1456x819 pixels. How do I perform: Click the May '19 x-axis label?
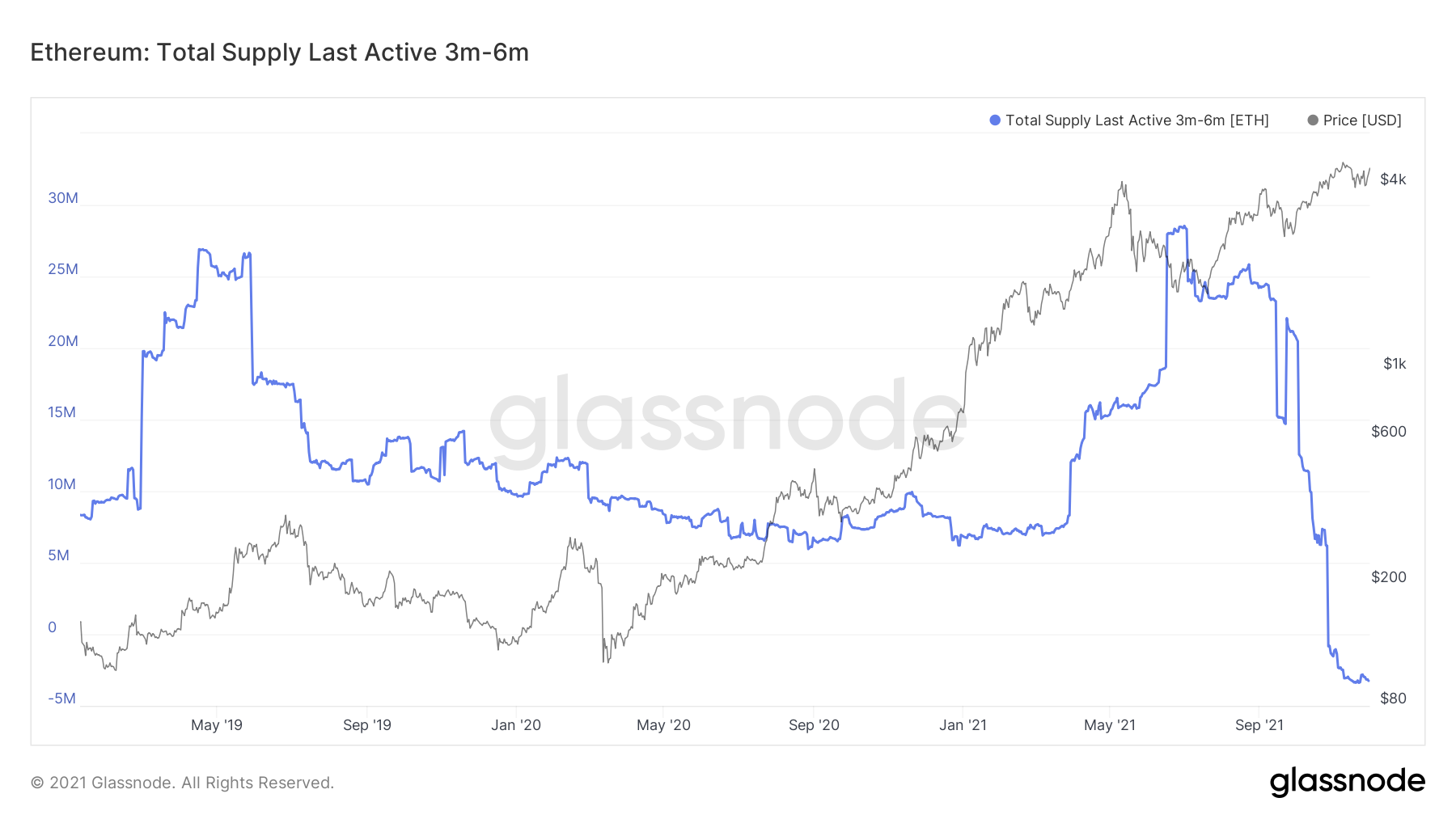tap(217, 725)
